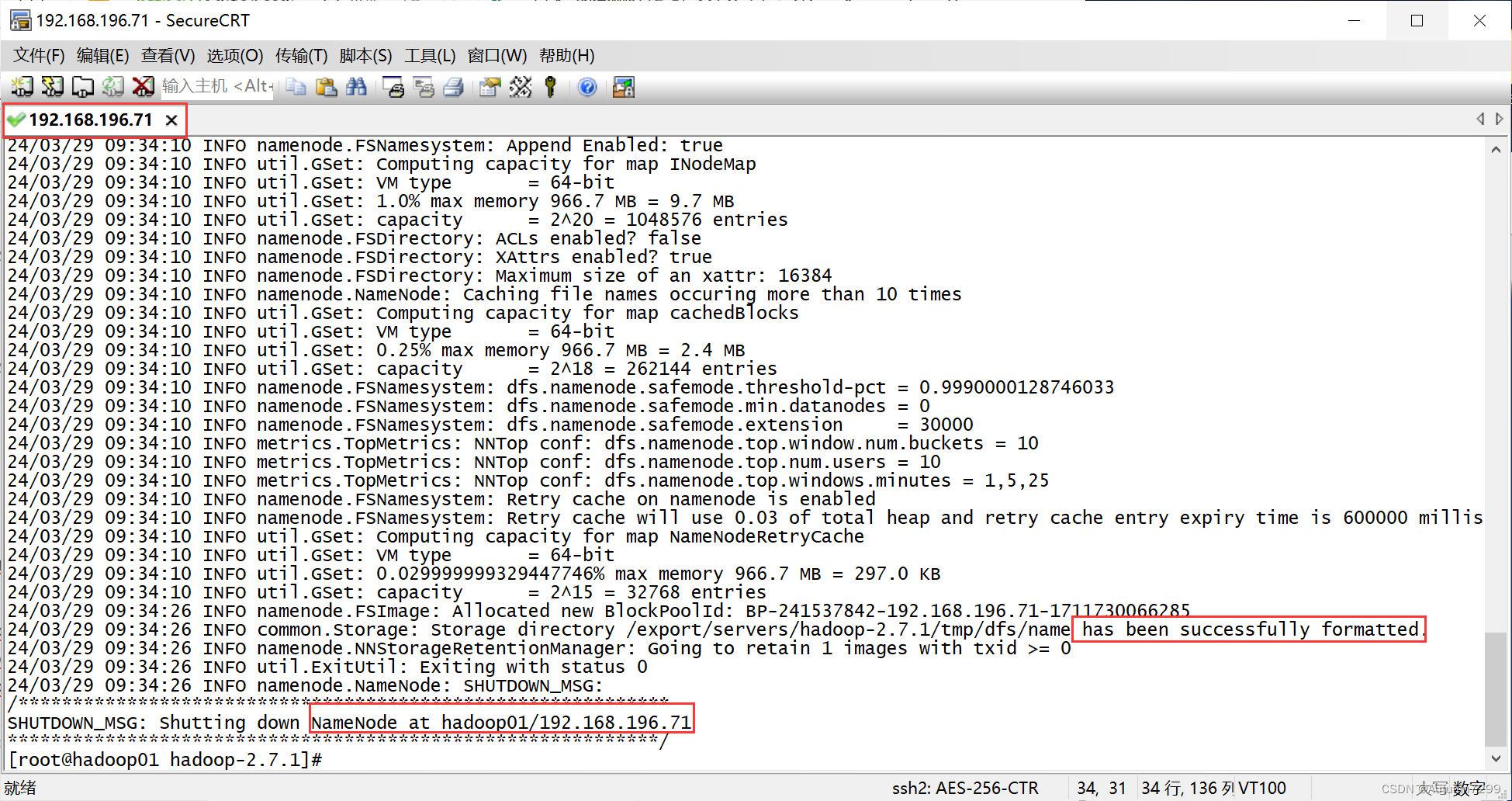Click the terminal scrollbar down arrow

tap(1496, 759)
